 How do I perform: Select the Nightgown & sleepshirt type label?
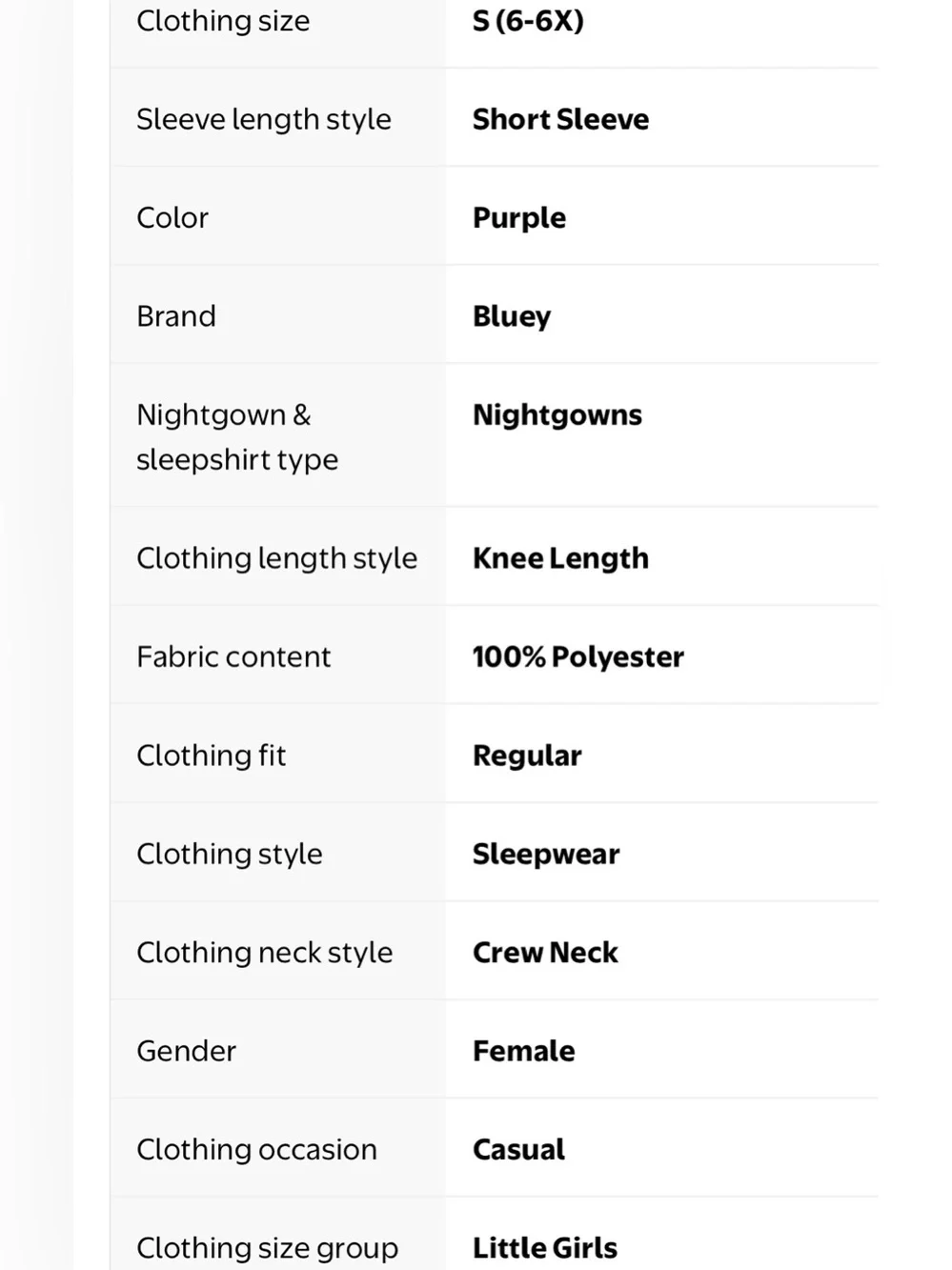237,437
